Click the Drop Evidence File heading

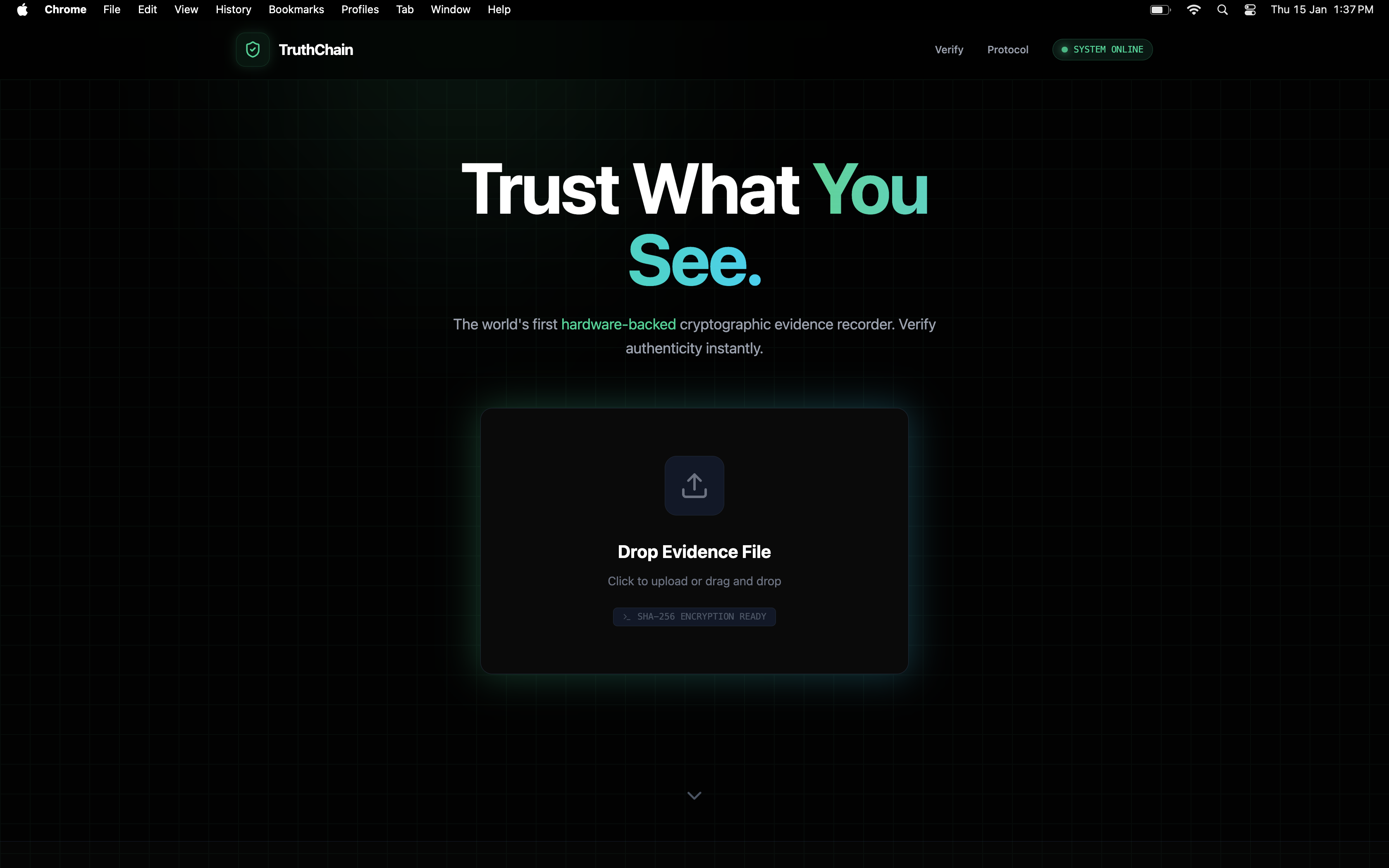click(694, 552)
